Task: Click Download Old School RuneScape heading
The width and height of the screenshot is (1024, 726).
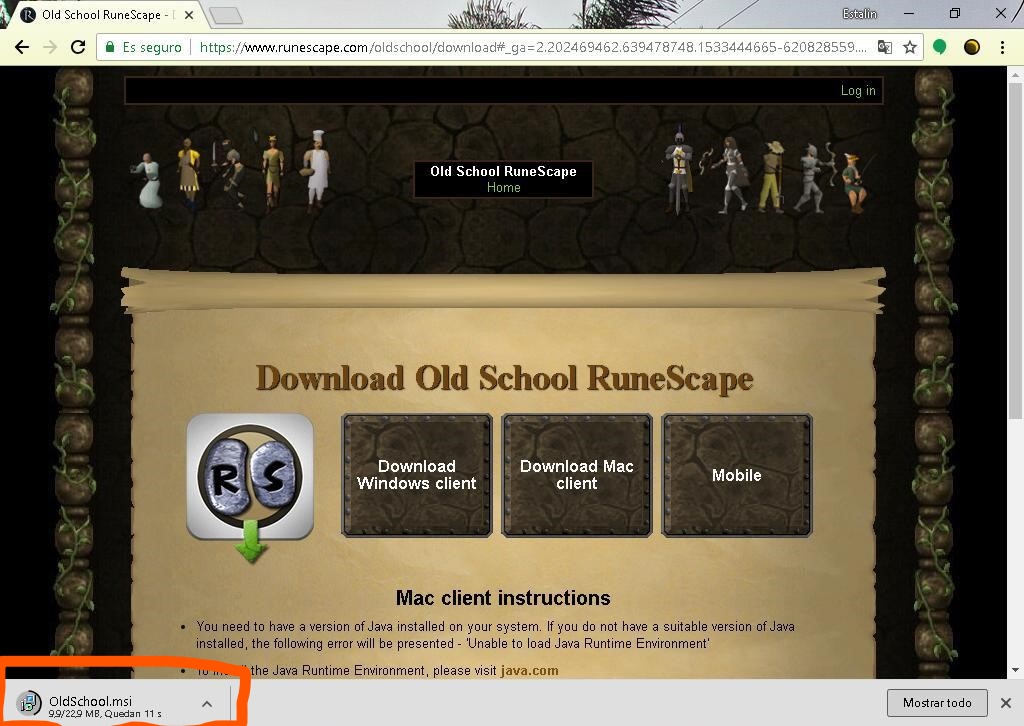Action: [x=504, y=378]
